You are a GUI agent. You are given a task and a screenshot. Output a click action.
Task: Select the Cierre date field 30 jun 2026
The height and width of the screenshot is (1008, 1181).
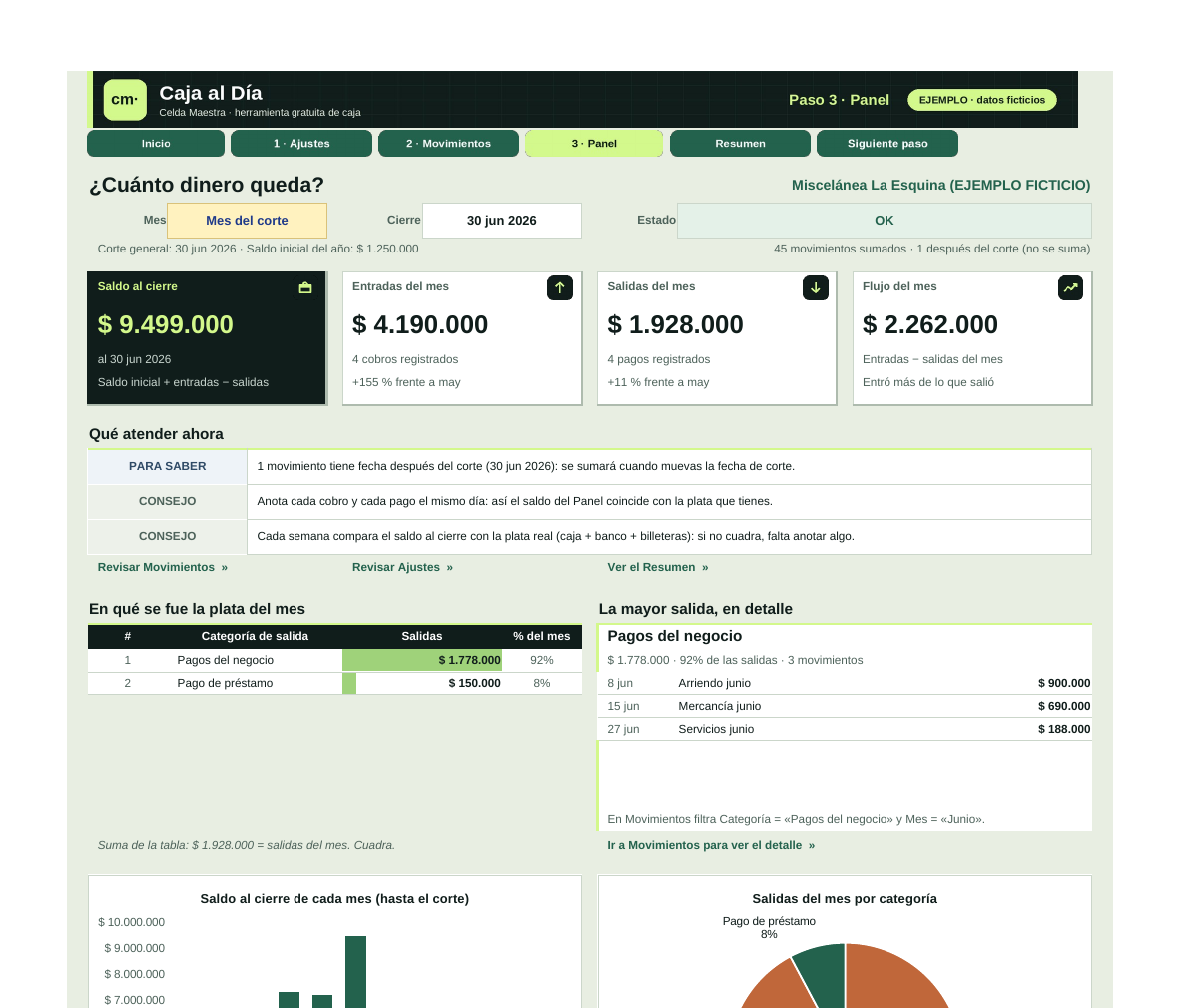point(501,221)
